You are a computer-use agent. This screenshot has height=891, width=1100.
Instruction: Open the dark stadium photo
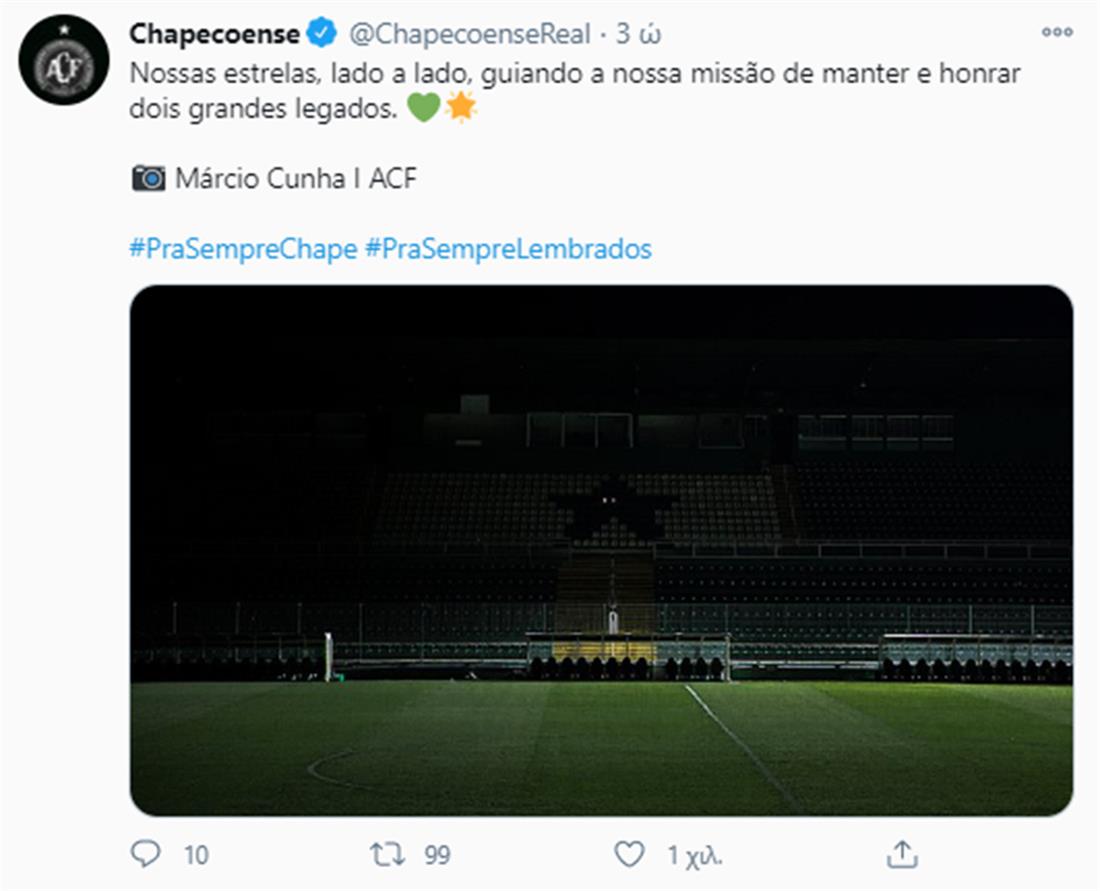(x=601, y=550)
